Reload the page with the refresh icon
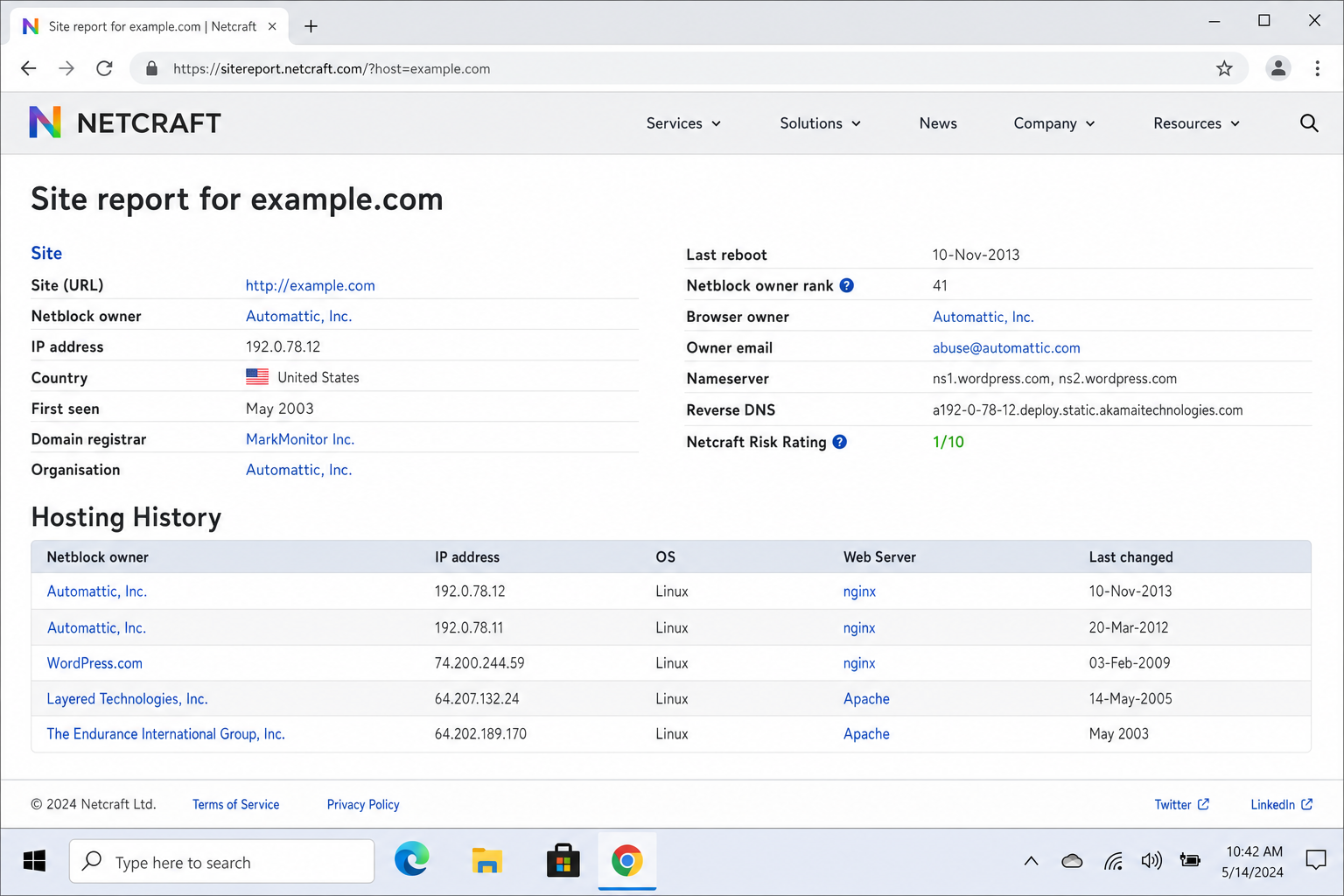 pos(104,68)
